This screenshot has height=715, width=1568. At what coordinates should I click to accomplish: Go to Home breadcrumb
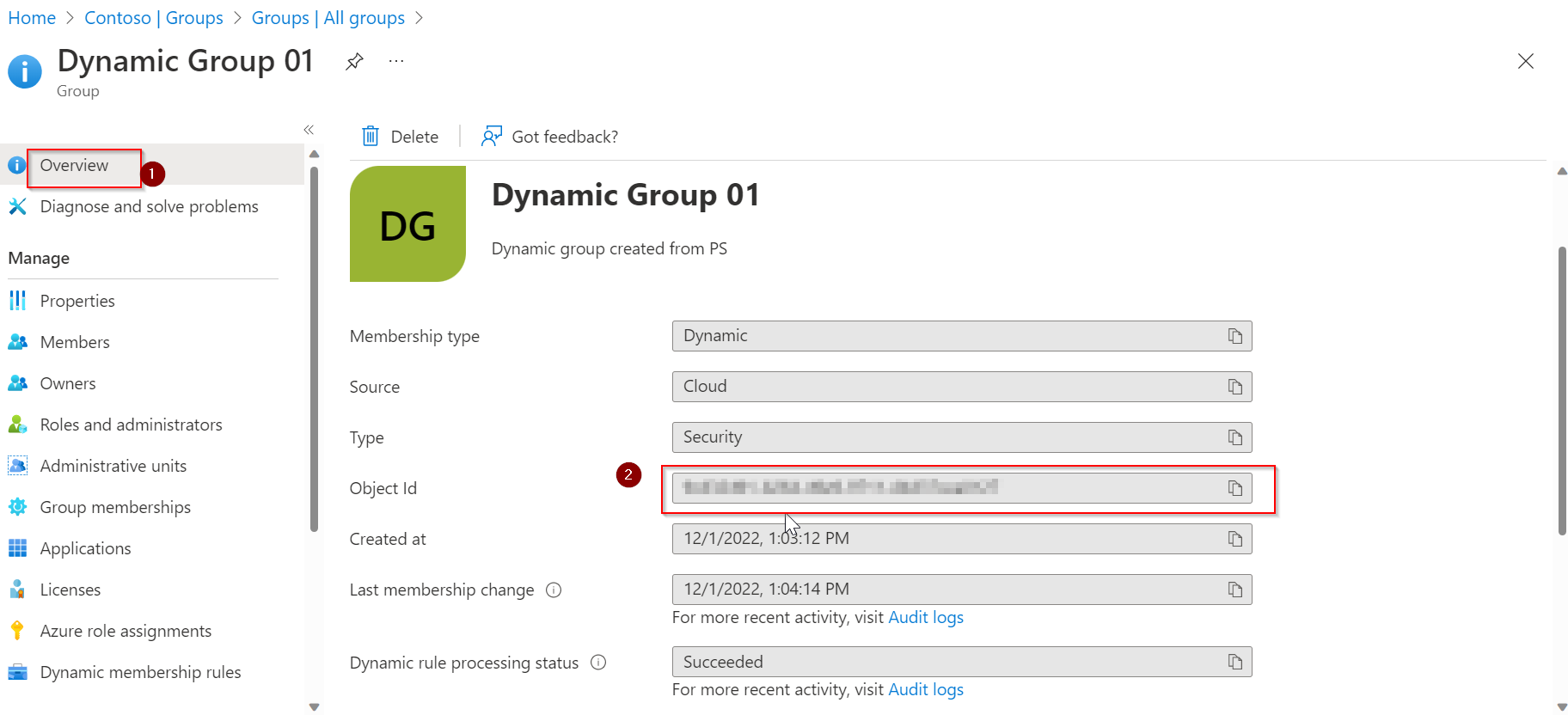32,18
